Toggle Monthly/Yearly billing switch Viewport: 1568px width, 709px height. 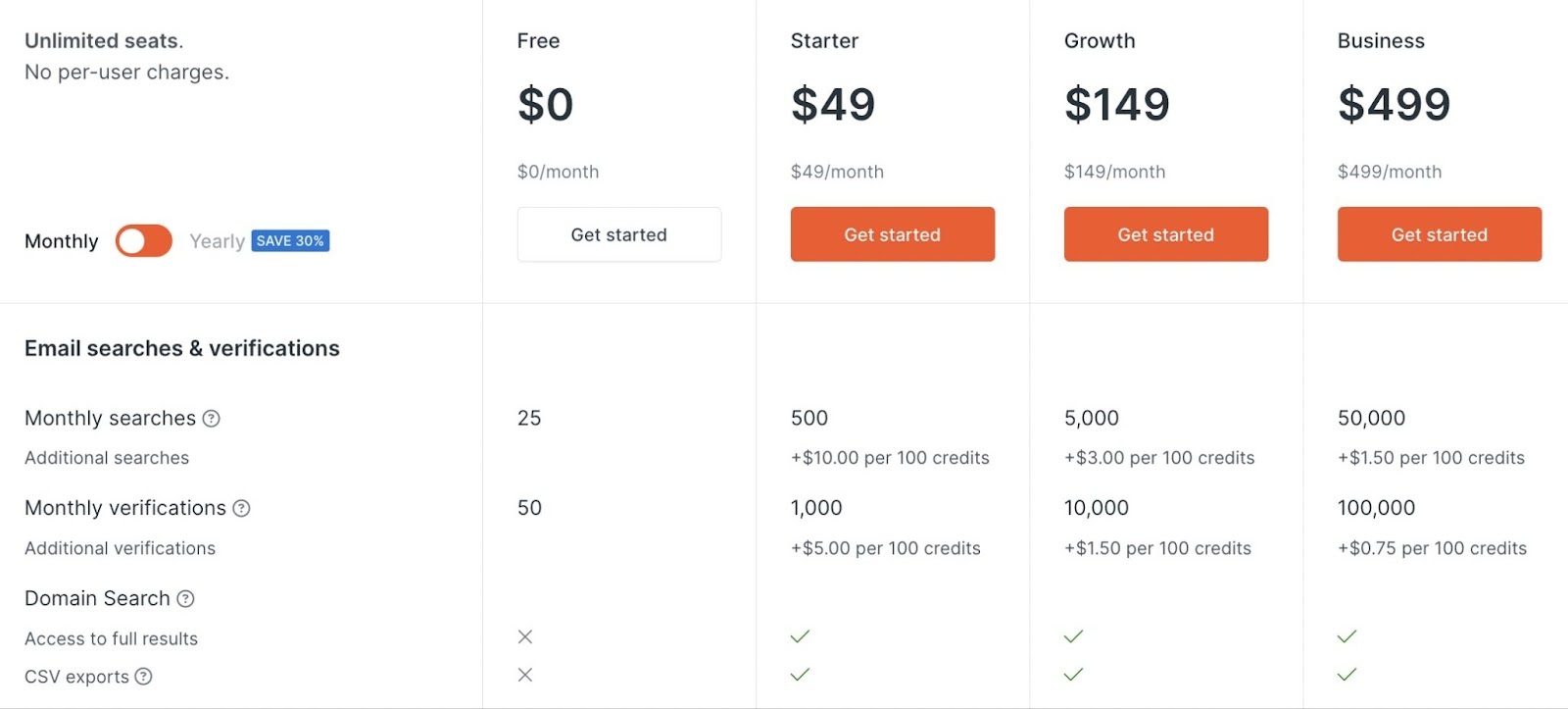144,241
